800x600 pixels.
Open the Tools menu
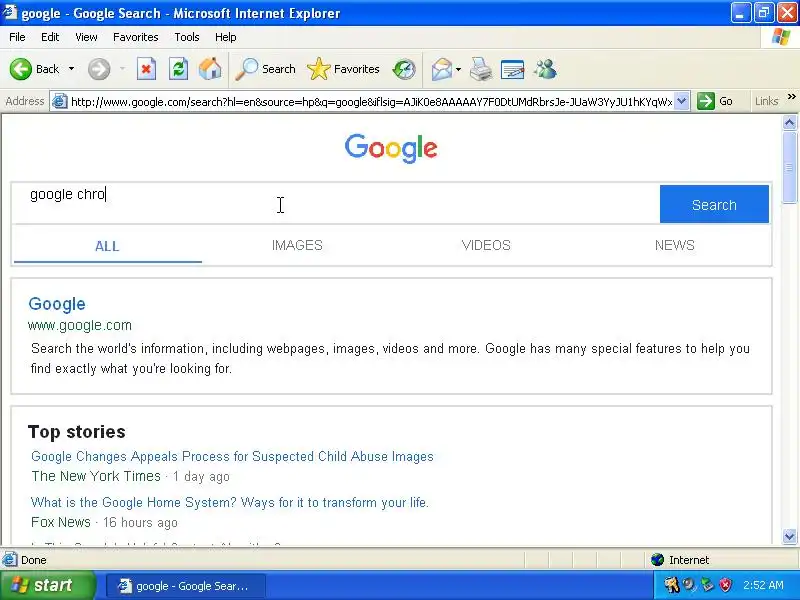[x=187, y=37]
